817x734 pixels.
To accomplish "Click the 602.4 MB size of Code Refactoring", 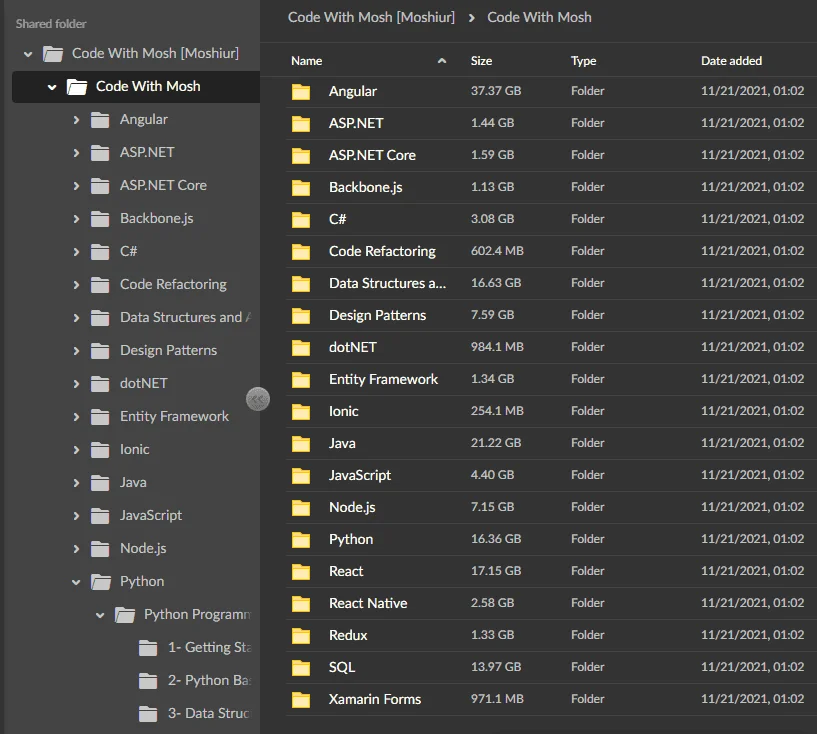I will pos(497,251).
